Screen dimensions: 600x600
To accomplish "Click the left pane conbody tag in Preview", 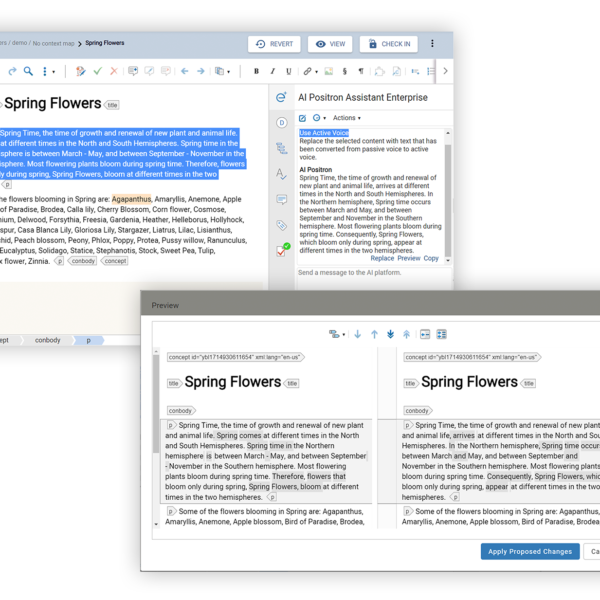I will click(x=181, y=411).
